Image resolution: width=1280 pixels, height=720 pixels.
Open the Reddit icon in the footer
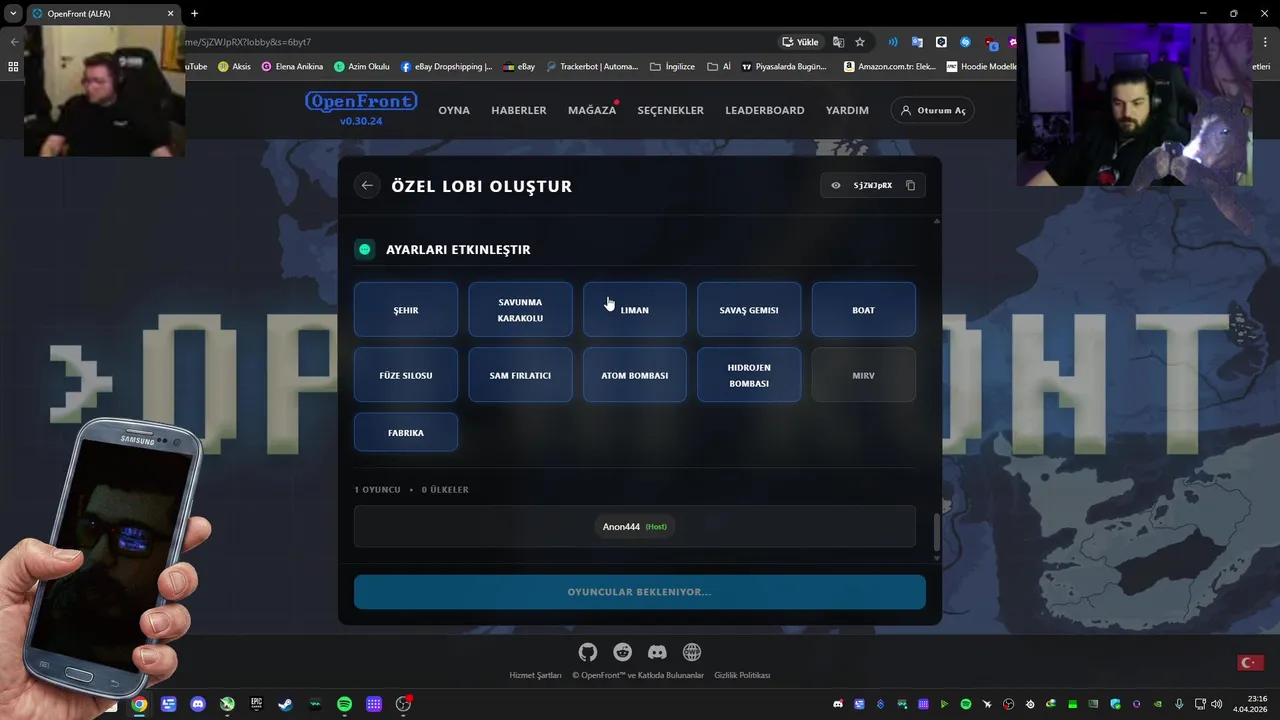(623, 652)
